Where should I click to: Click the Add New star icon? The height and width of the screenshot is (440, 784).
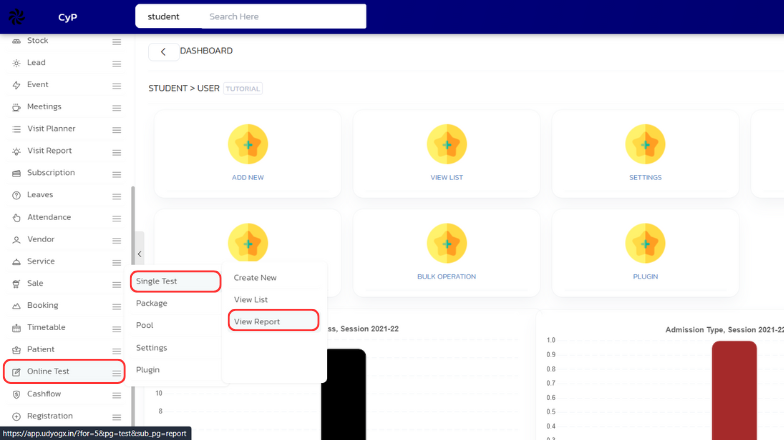[x=248, y=145]
